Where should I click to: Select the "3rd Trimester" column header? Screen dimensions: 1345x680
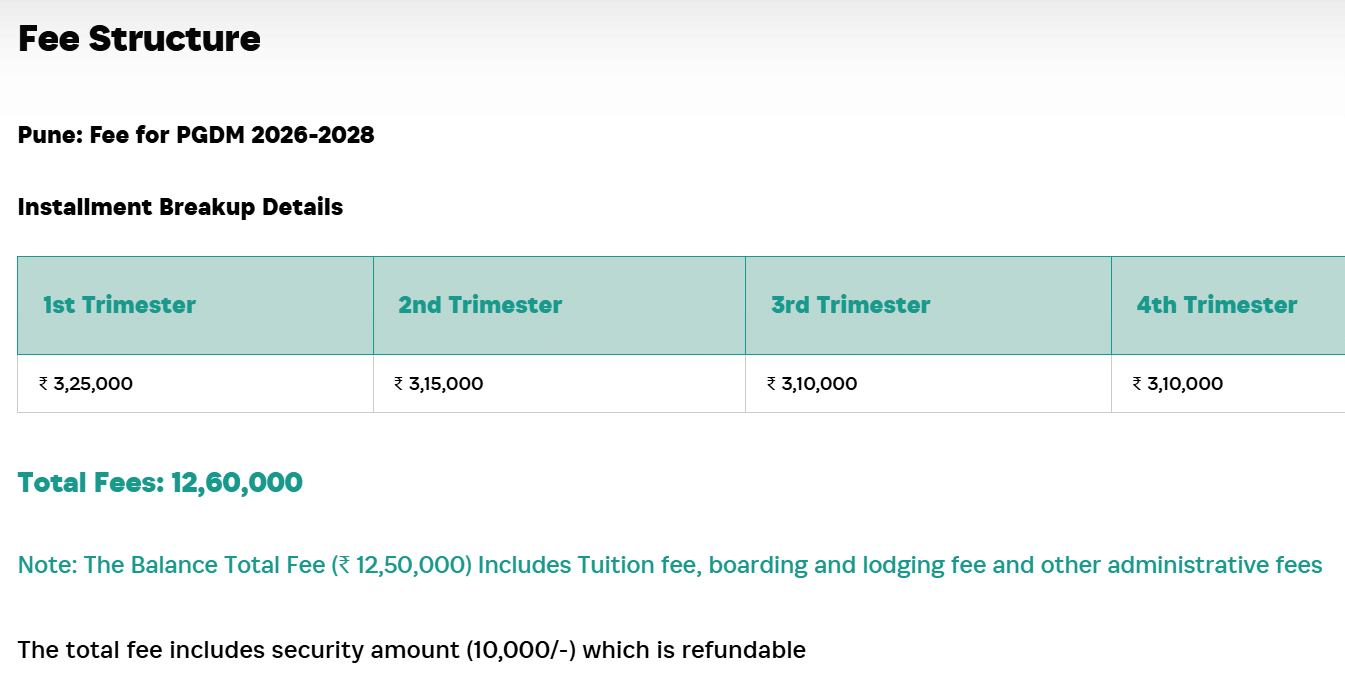[x=850, y=305]
